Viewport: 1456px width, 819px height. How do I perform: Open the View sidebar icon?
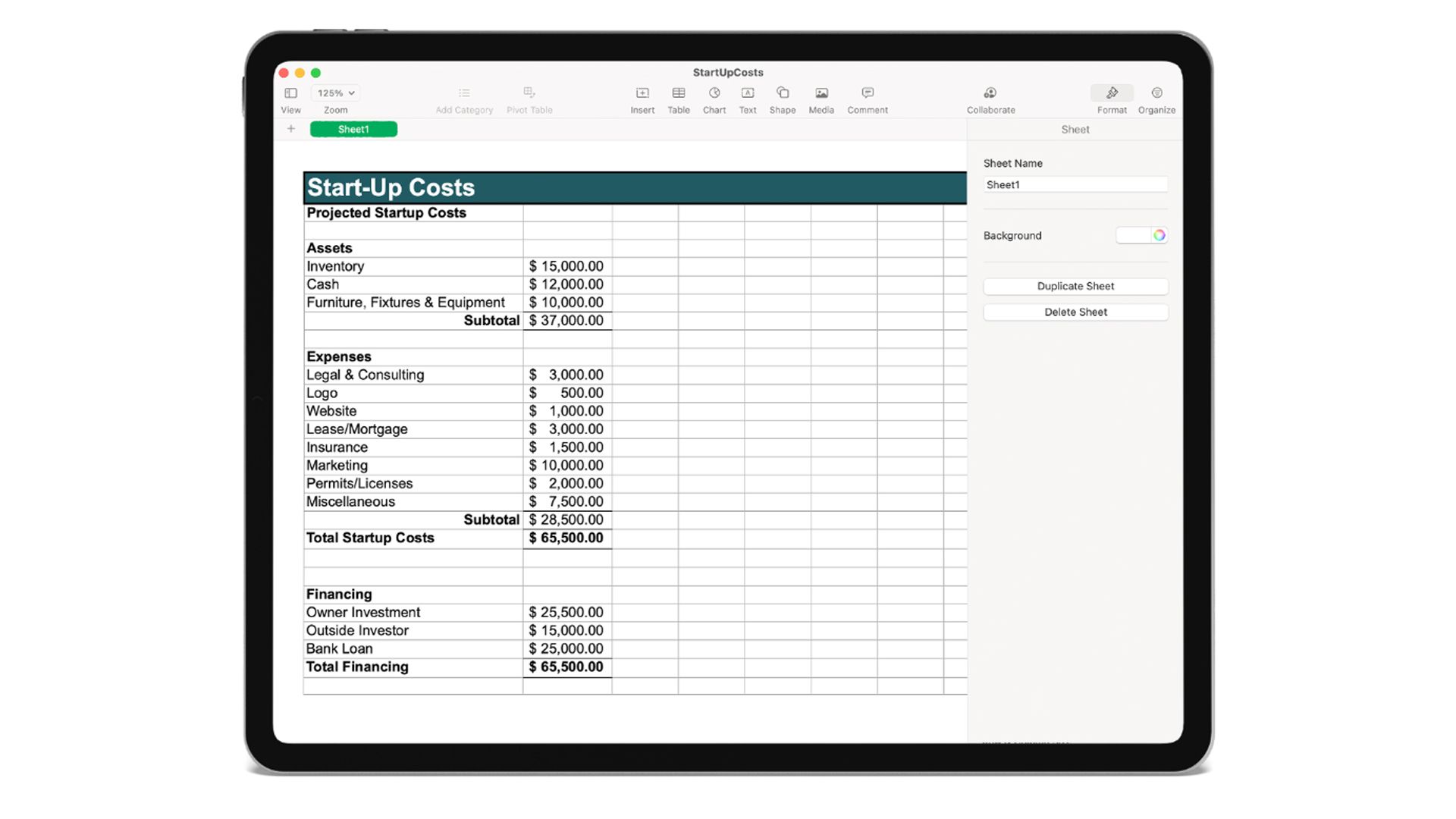290,93
